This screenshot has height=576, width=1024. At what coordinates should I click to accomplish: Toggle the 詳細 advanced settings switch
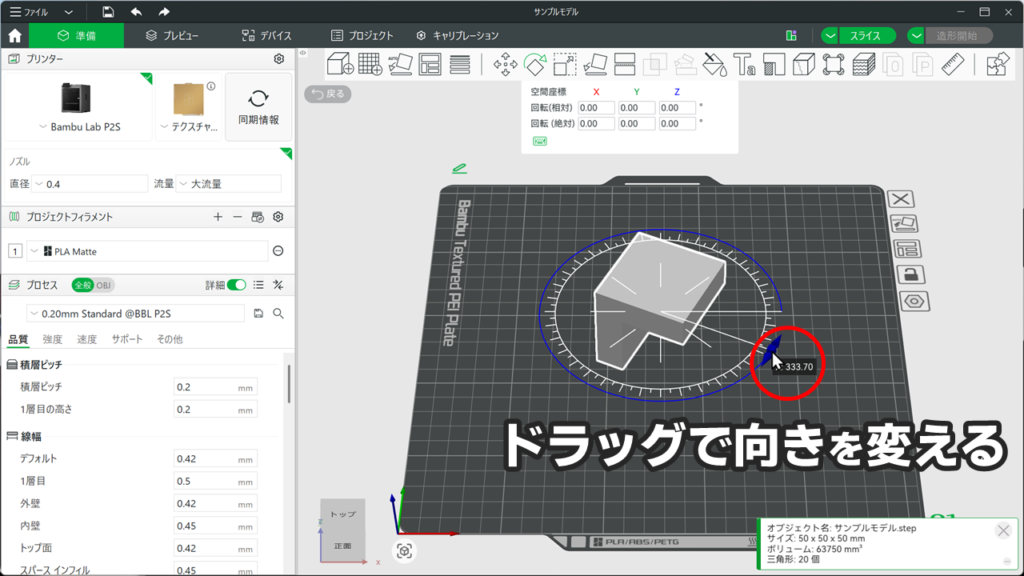click(236, 285)
